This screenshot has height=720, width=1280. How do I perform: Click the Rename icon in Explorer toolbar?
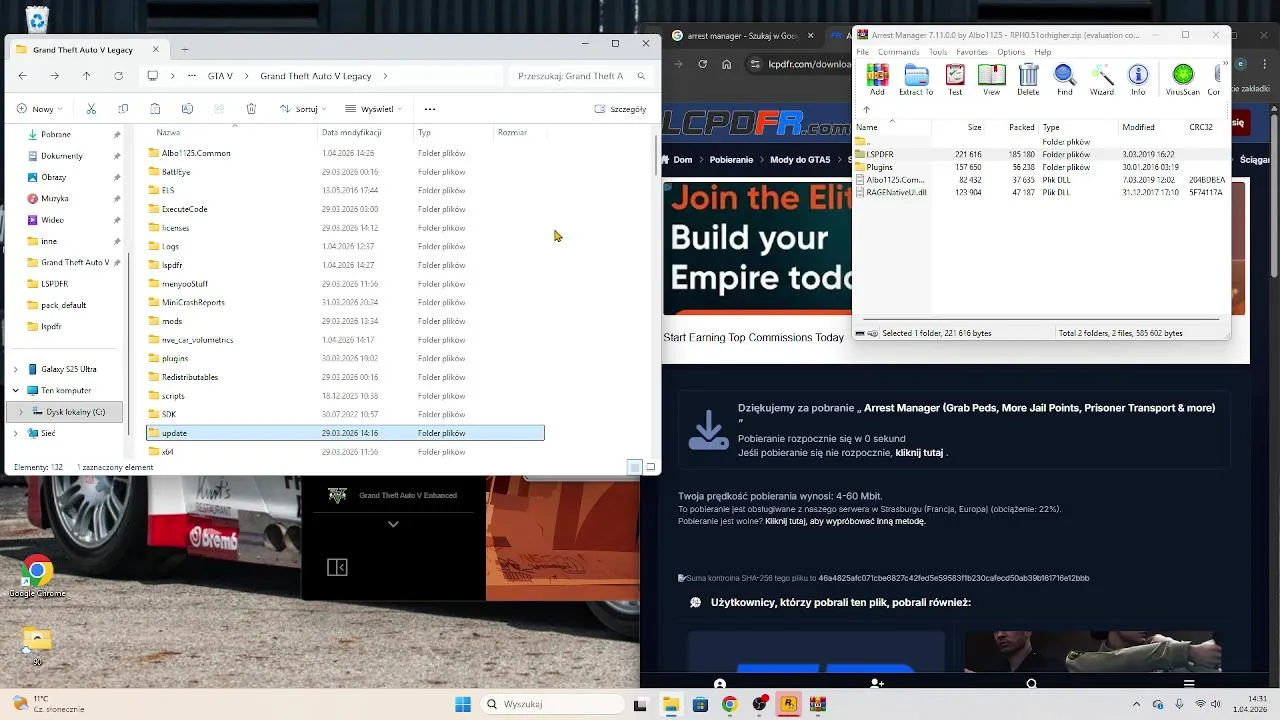(187, 109)
